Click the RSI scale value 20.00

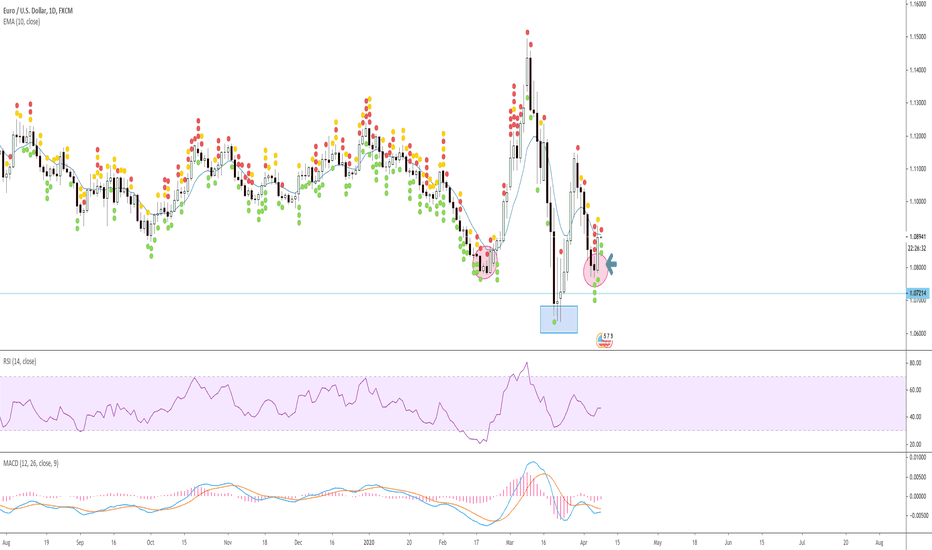click(x=915, y=444)
